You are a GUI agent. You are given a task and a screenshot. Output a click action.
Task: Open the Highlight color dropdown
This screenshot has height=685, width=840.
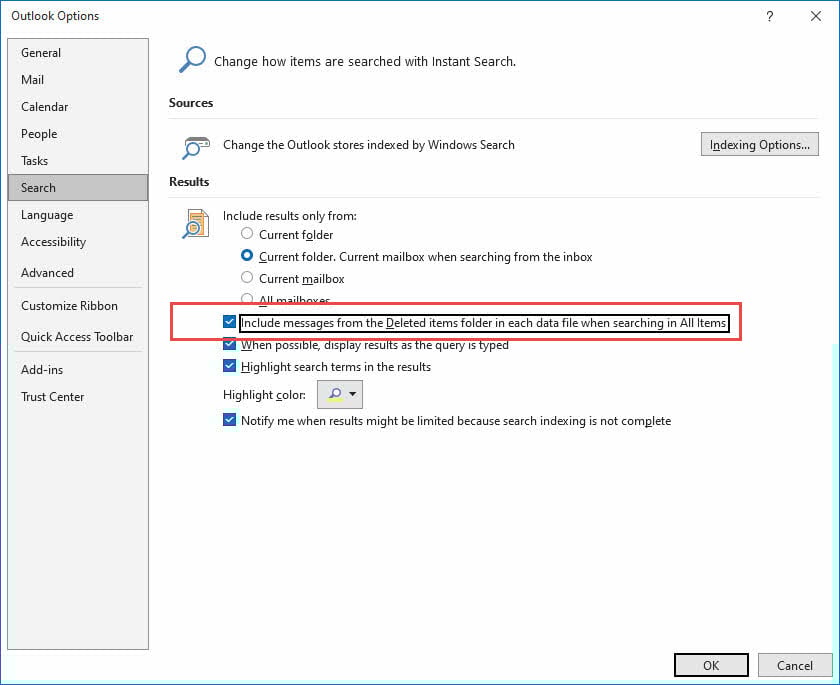pyautogui.click(x=340, y=394)
